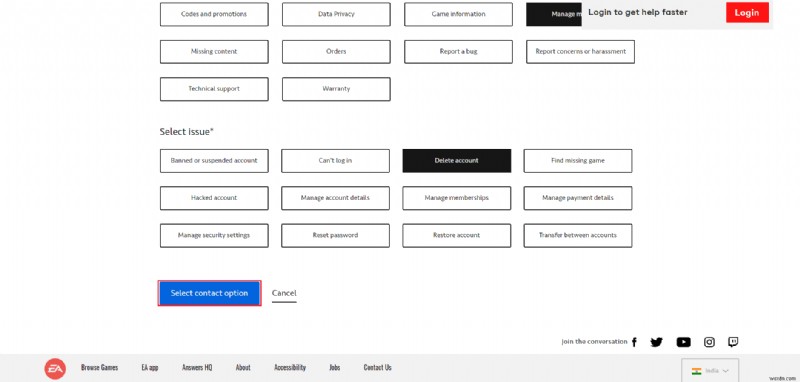800x382 pixels.
Task: Open EA Instagram page icon
Action: click(x=709, y=342)
